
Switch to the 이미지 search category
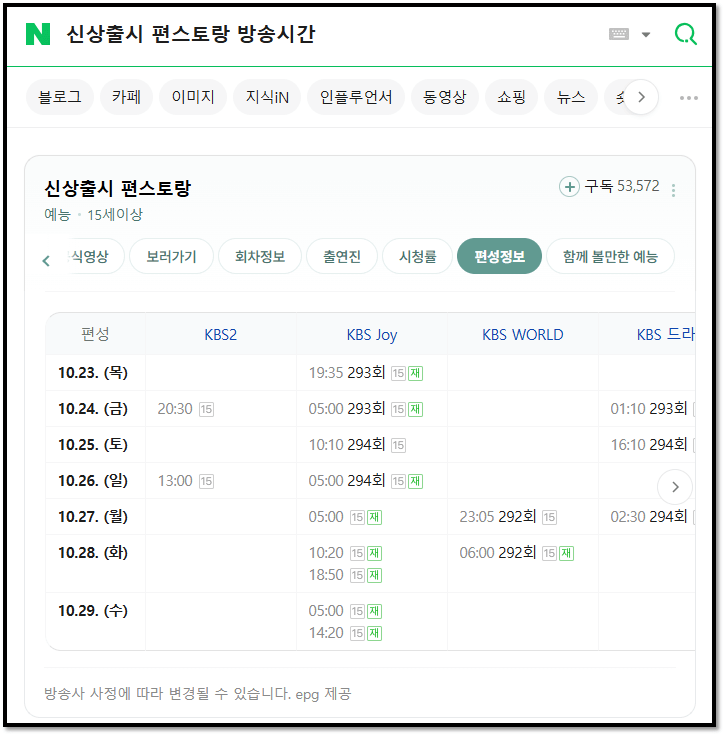[193, 97]
